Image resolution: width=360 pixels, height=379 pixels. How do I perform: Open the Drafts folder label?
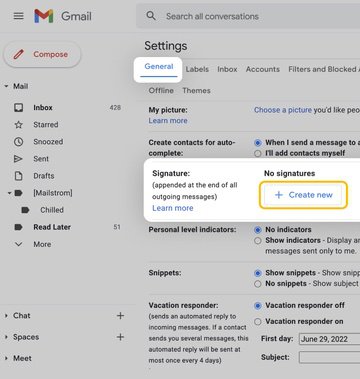tap(44, 176)
